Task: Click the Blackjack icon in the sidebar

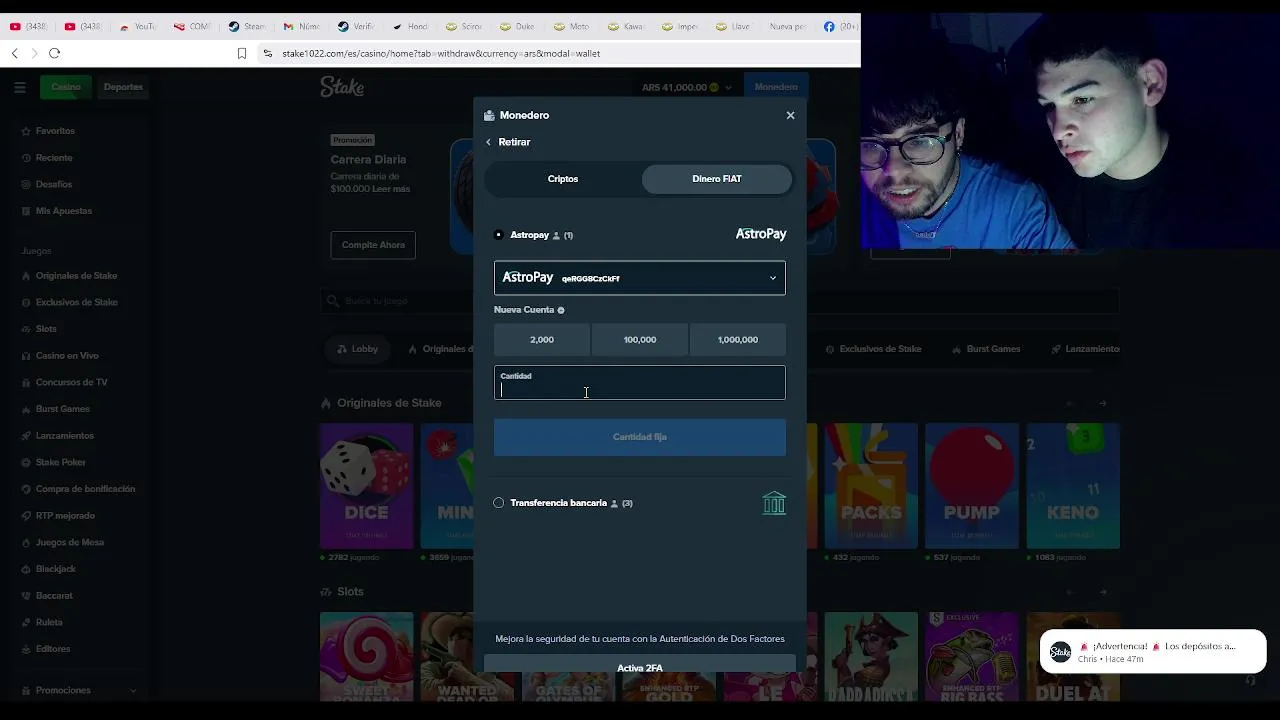Action: tap(27, 569)
